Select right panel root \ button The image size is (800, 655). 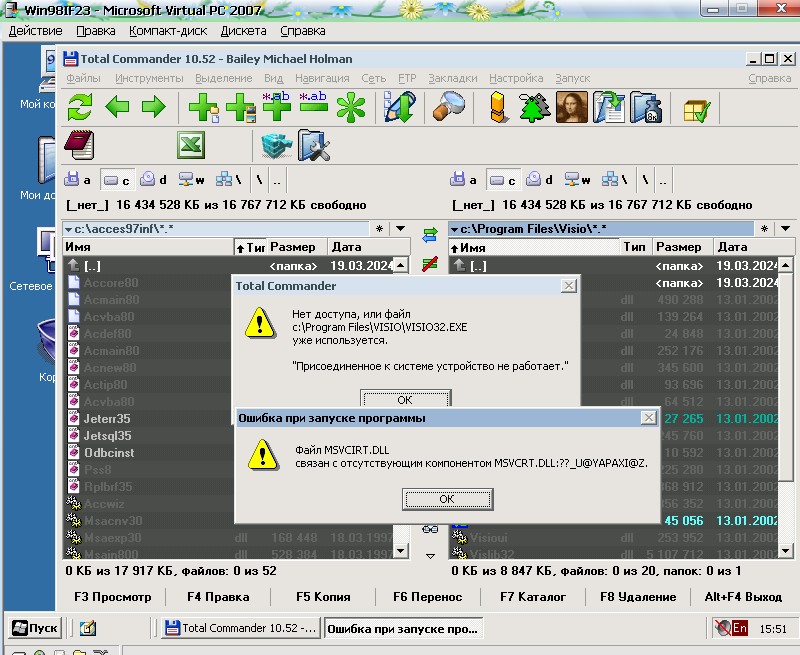tap(645, 180)
